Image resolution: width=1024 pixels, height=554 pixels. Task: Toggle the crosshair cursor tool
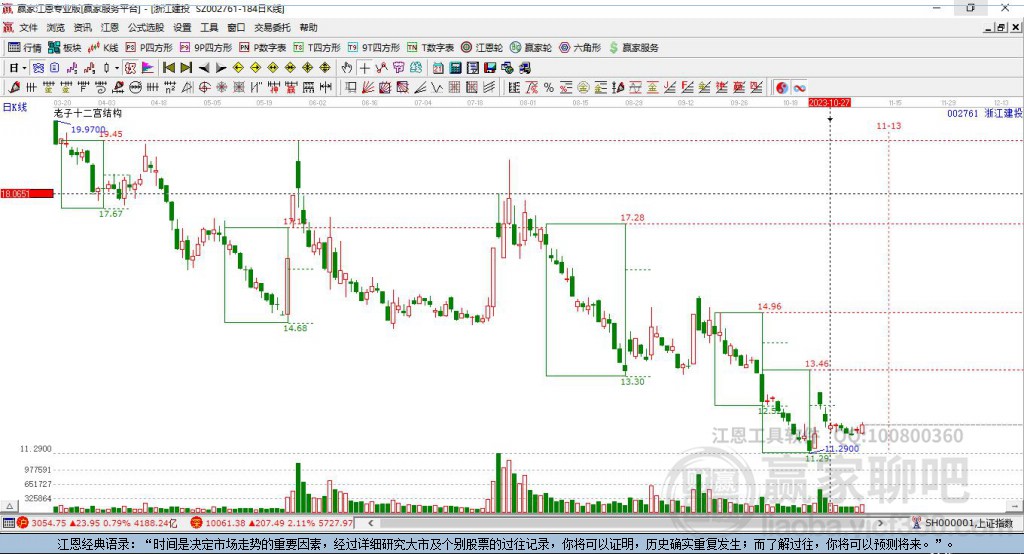[364, 68]
